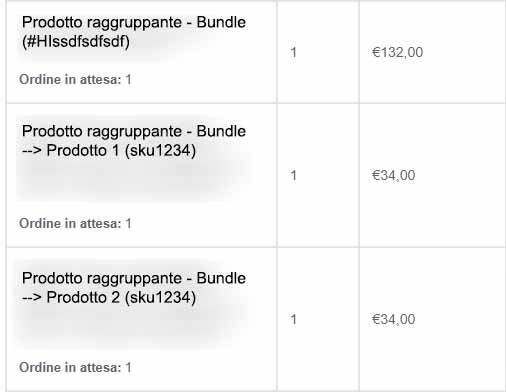Click quantity 1 in the €132,00 row
The width and height of the screenshot is (506, 392).
click(x=293, y=52)
